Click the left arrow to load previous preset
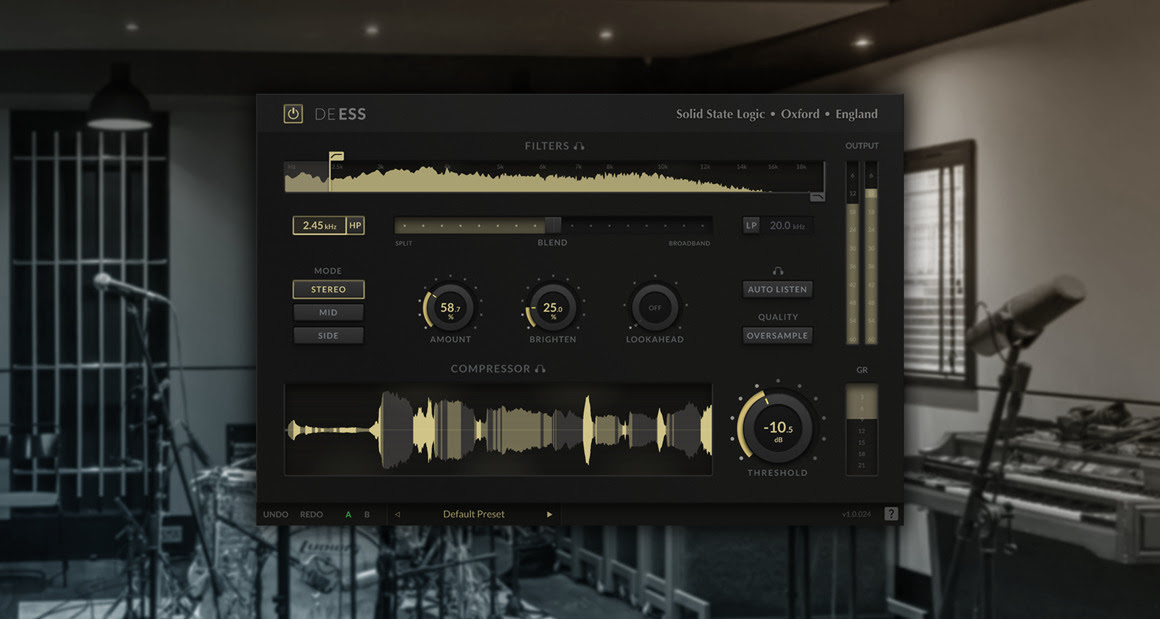The width and height of the screenshot is (1160, 619). (x=399, y=514)
